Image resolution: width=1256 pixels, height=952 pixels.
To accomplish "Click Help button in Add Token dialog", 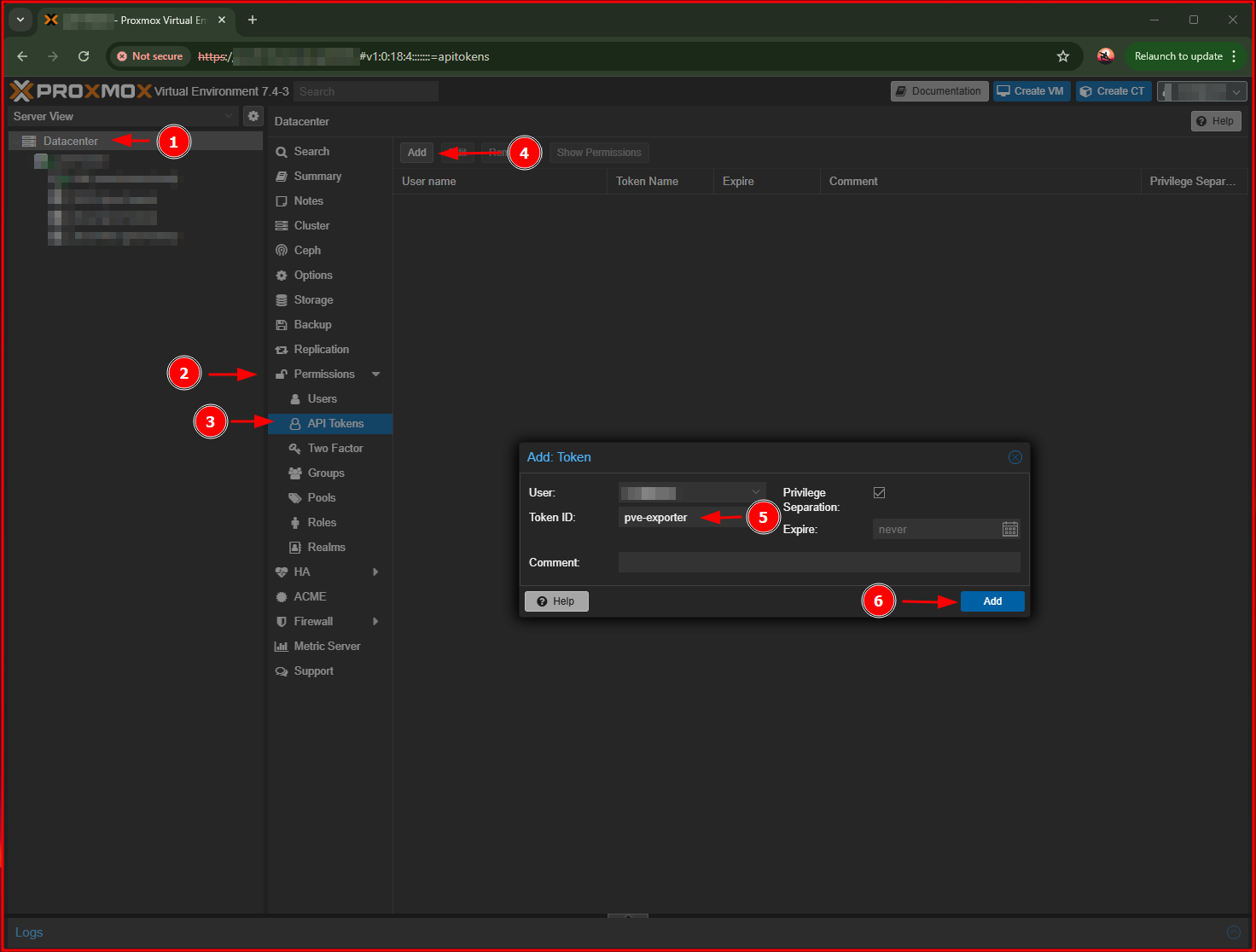I will point(556,601).
